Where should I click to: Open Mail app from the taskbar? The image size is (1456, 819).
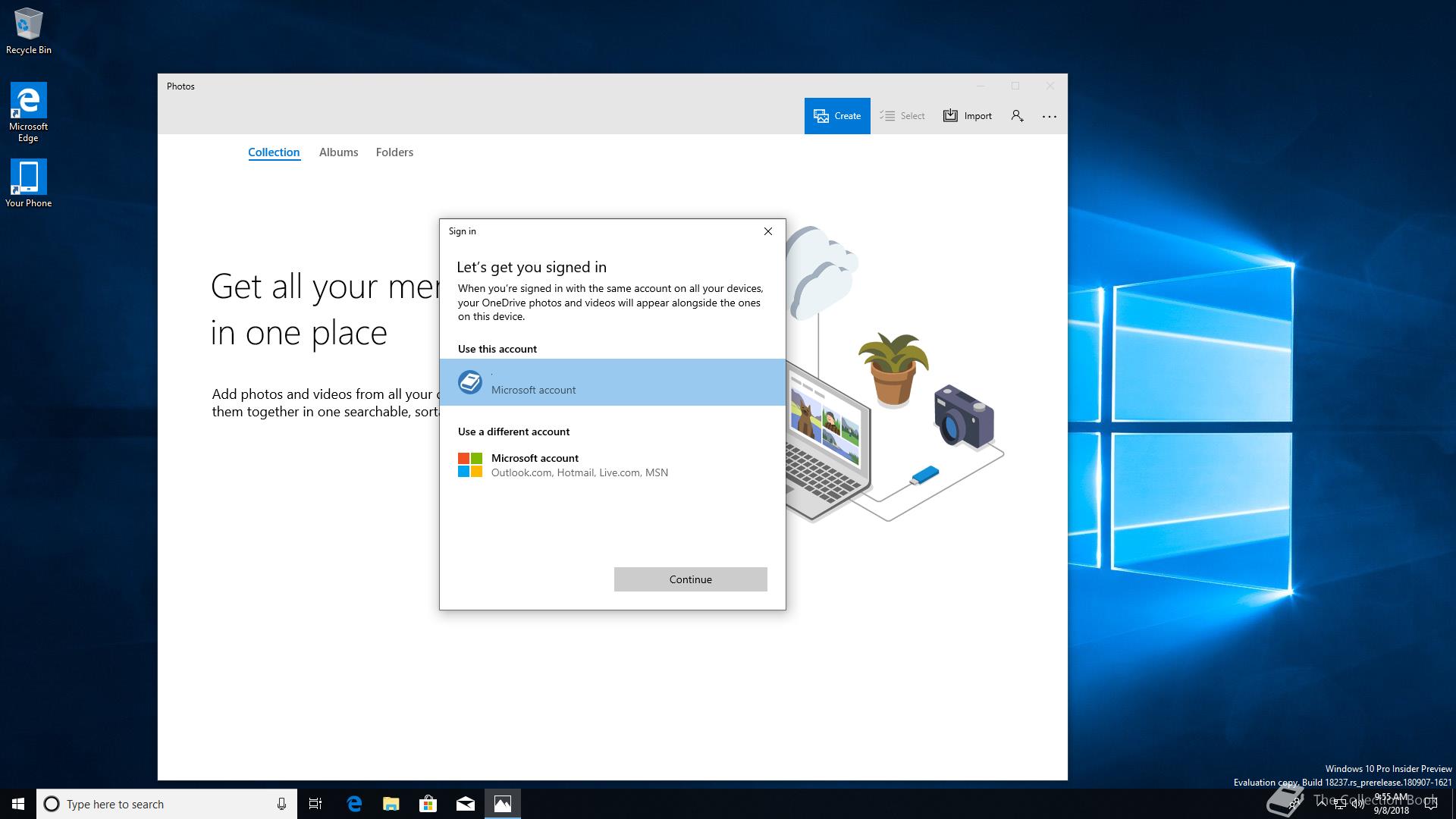pyautogui.click(x=466, y=804)
